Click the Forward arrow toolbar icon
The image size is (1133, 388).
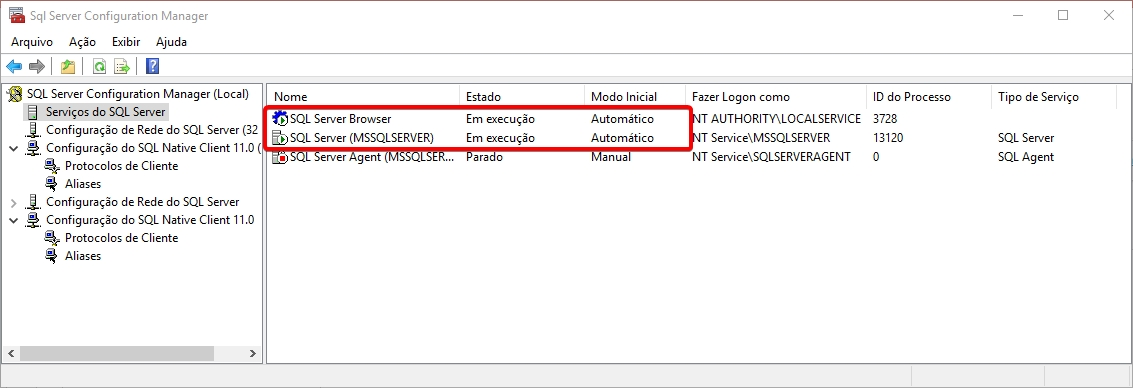point(37,66)
